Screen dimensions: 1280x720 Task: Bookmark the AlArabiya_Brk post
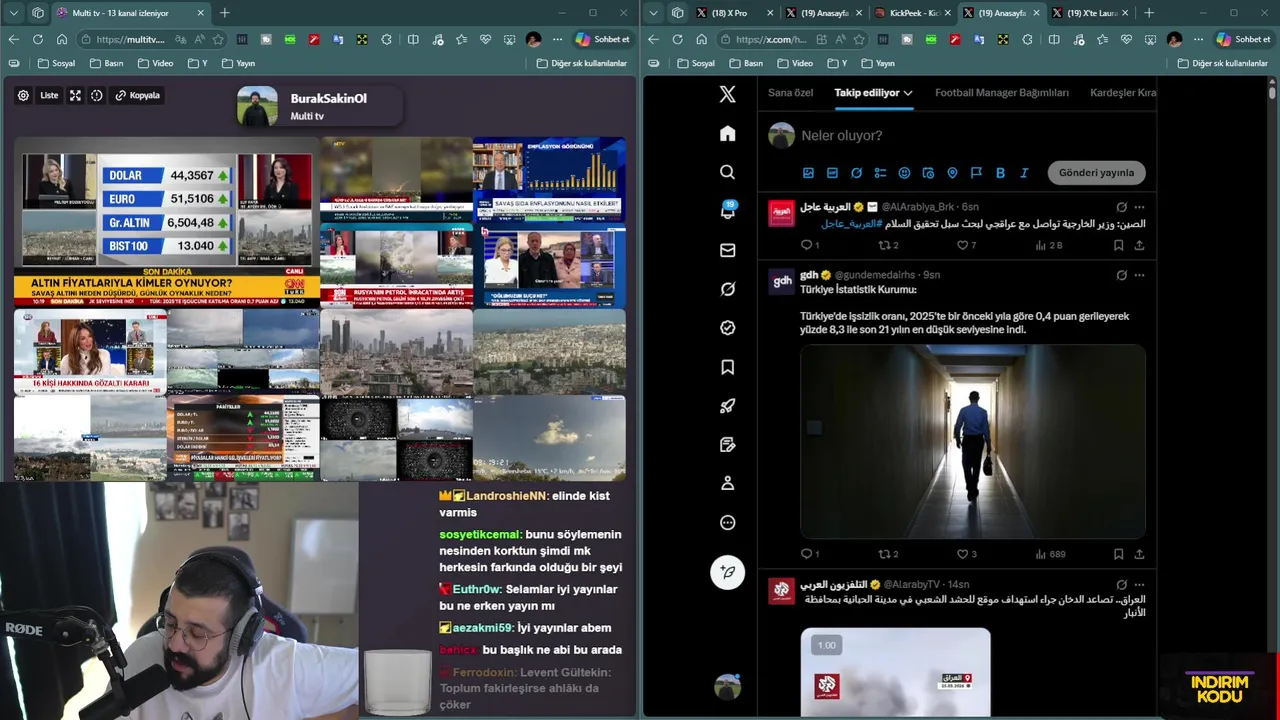(1118, 245)
